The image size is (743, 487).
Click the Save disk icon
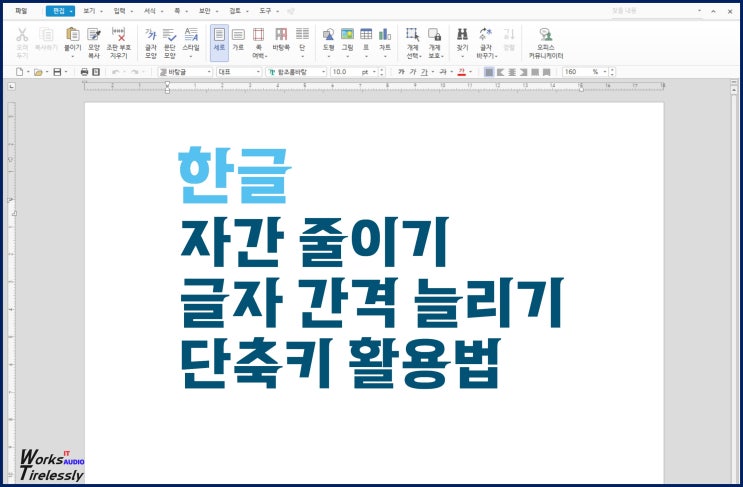point(57,72)
